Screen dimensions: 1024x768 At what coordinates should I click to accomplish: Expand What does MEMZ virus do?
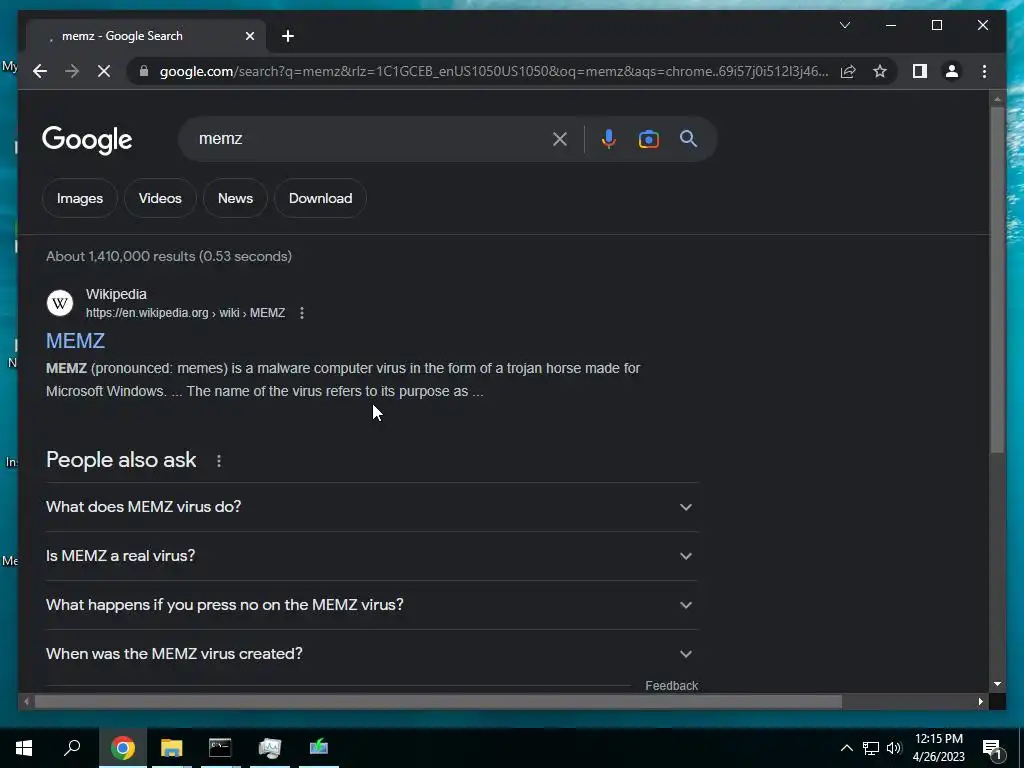372,507
